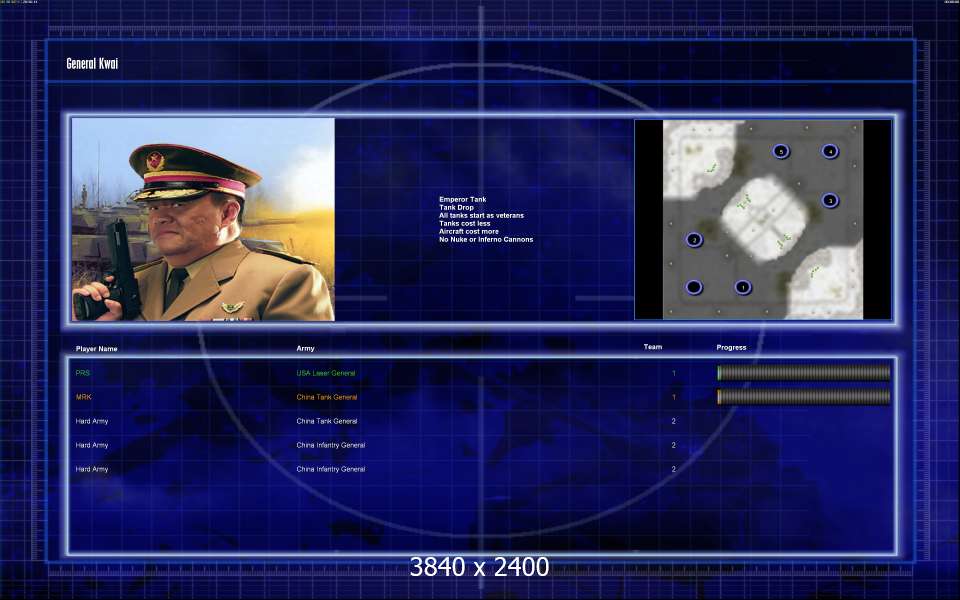Viewport: 960px width, 600px height.
Task: Select player name 'MRK'
Action: click(x=84, y=397)
